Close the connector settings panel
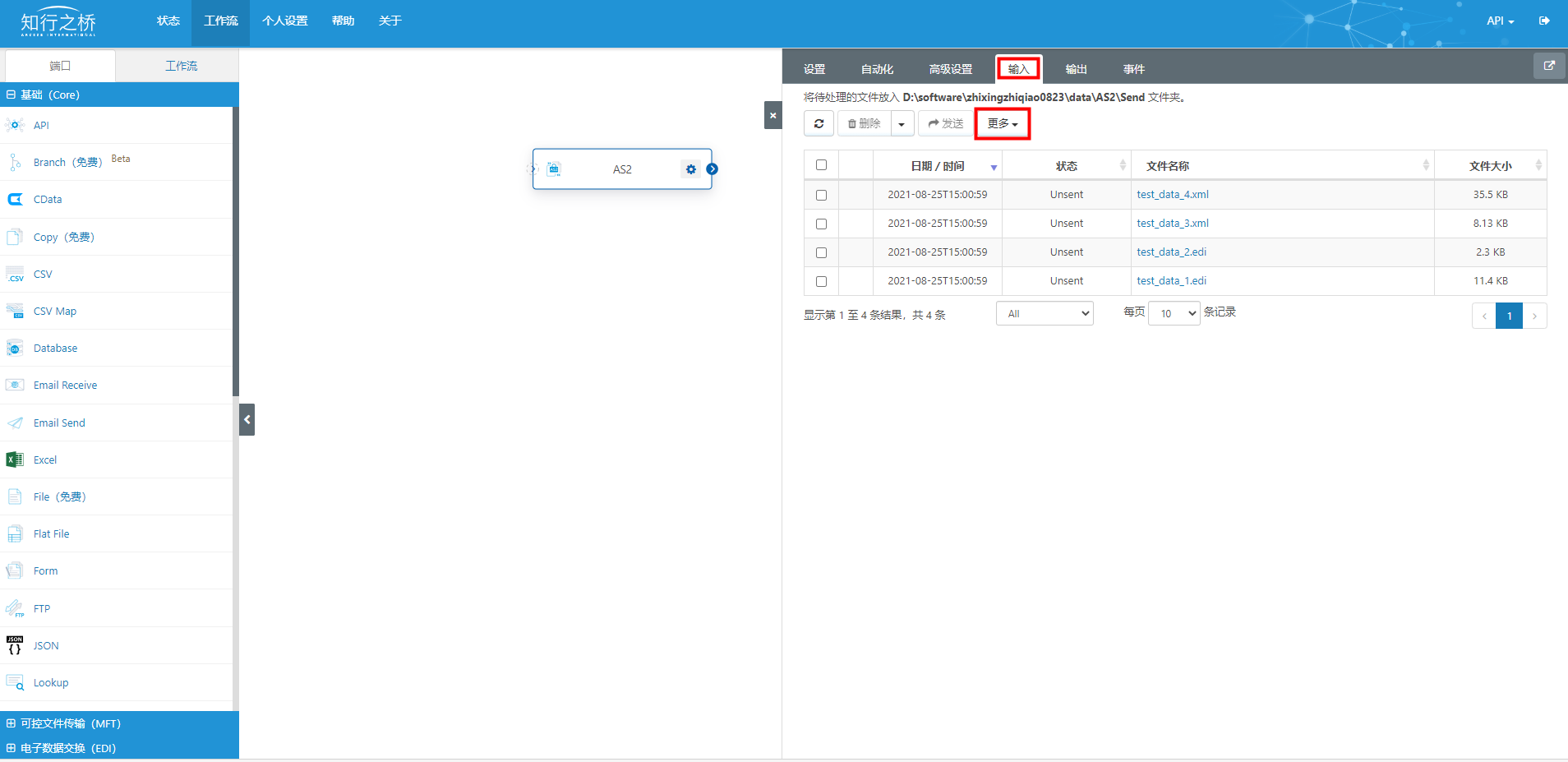The width and height of the screenshot is (1568, 762). [x=772, y=115]
